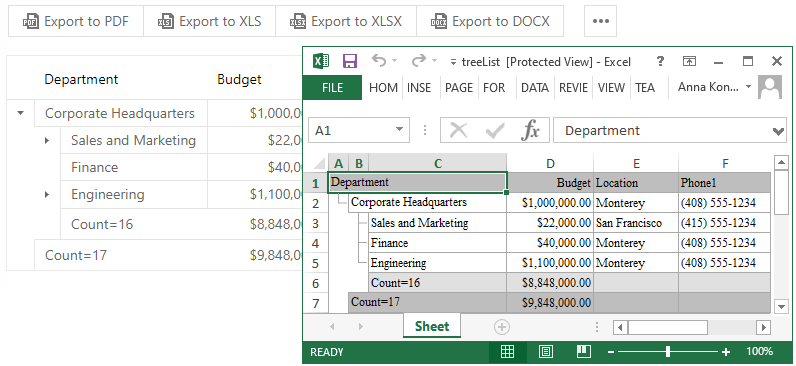Switch to the DATA ribbon tab
This screenshot has height=366, width=796.
coord(535,88)
